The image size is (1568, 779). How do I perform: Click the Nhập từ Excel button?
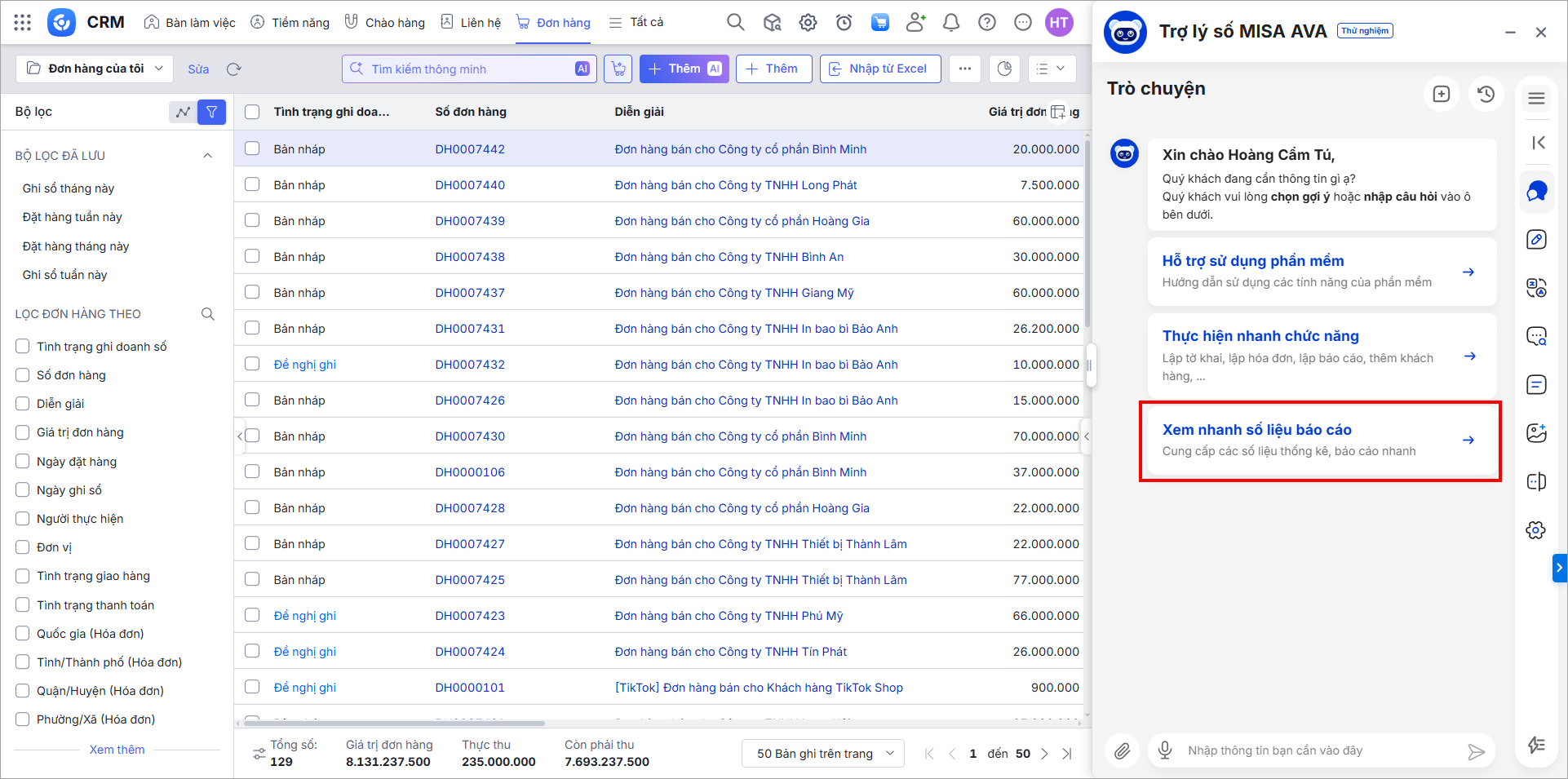click(x=879, y=69)
